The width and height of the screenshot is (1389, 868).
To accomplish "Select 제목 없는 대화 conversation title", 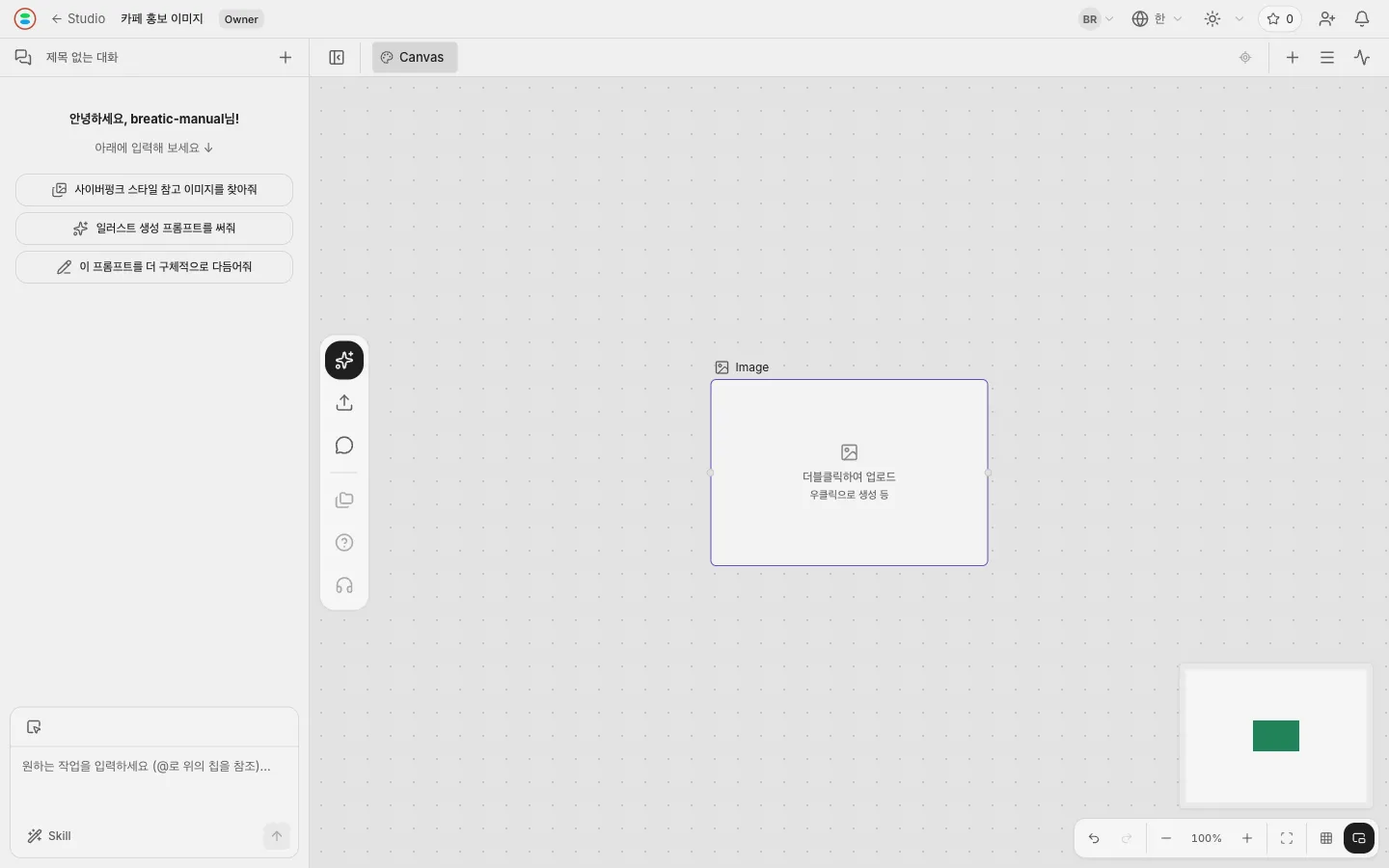I will click(x=82, y=58).
